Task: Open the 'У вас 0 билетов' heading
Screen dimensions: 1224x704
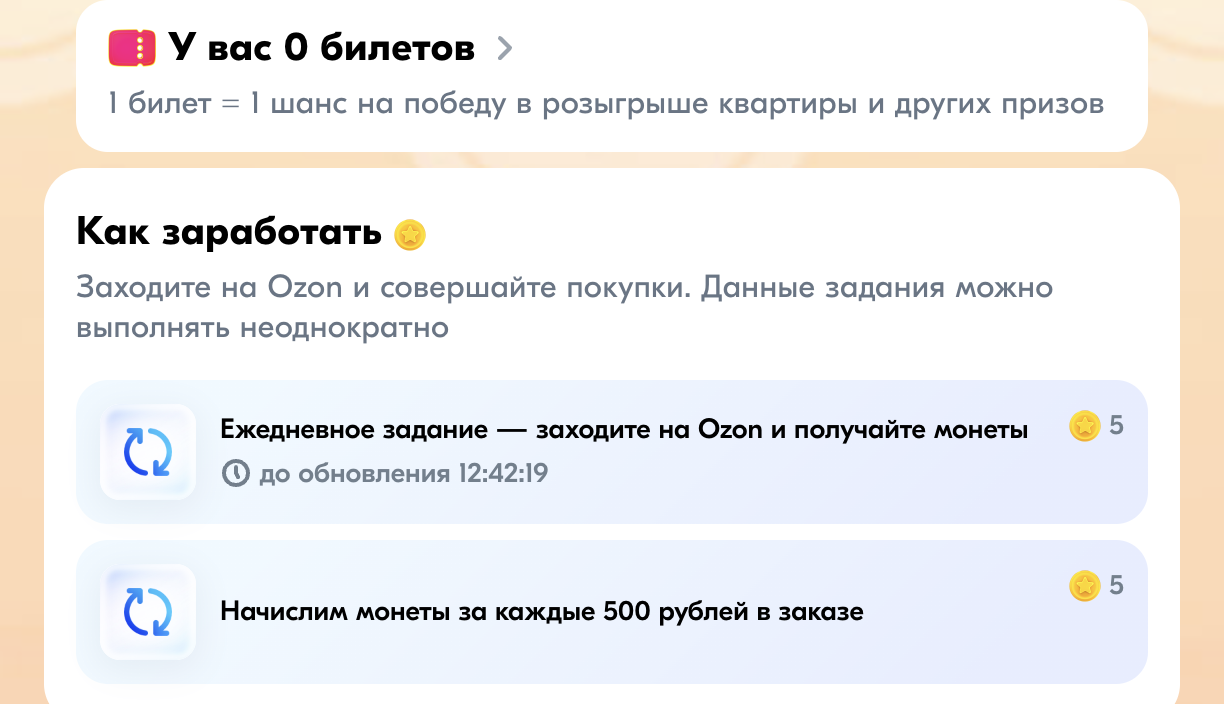Action: coord(321,47)
